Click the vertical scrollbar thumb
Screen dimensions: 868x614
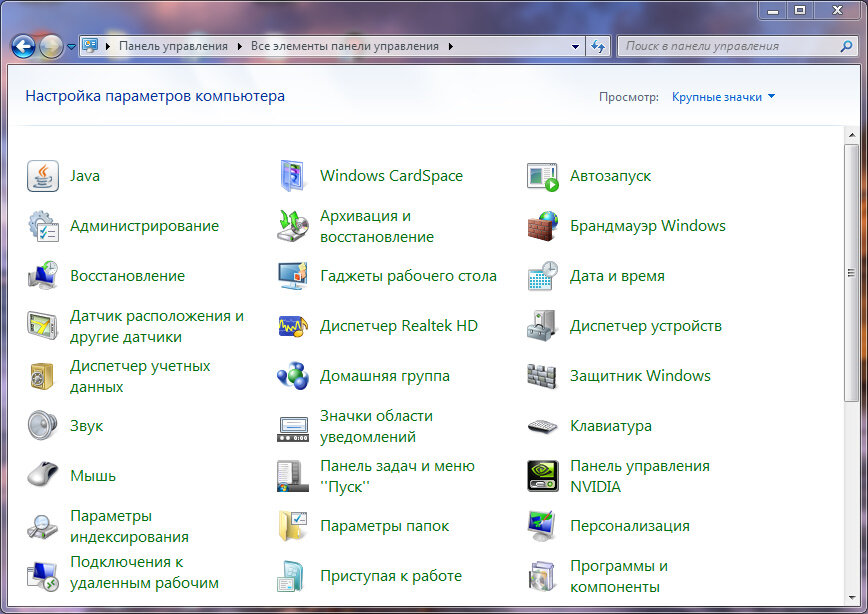[851, 273]
